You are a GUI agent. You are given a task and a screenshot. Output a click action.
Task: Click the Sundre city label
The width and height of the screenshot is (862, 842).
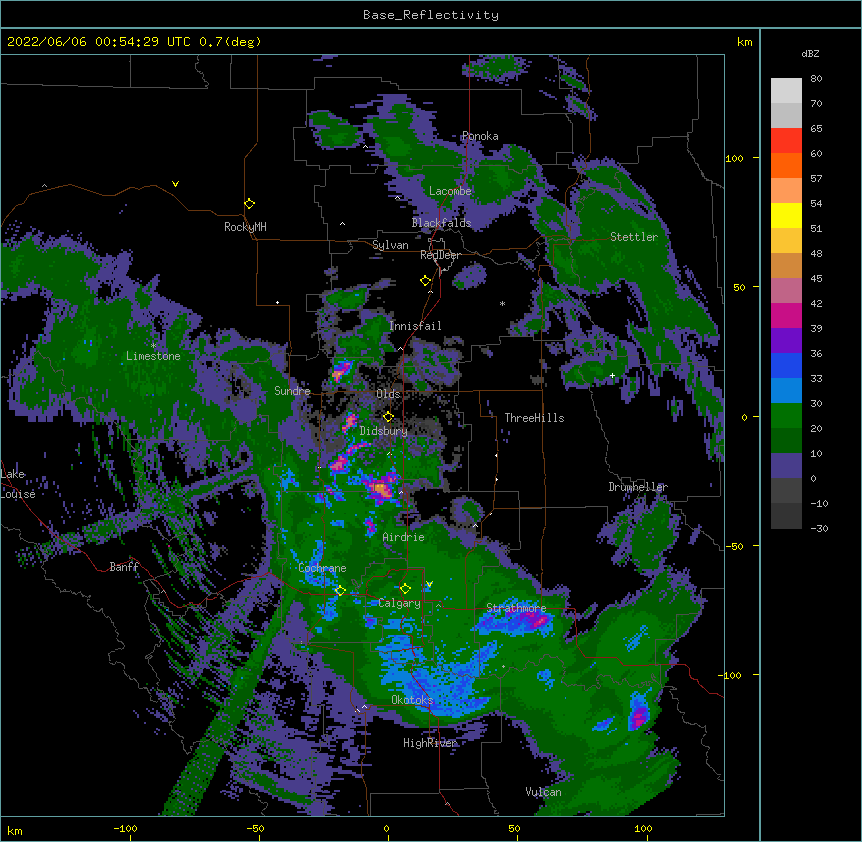(x=292, y=391)
